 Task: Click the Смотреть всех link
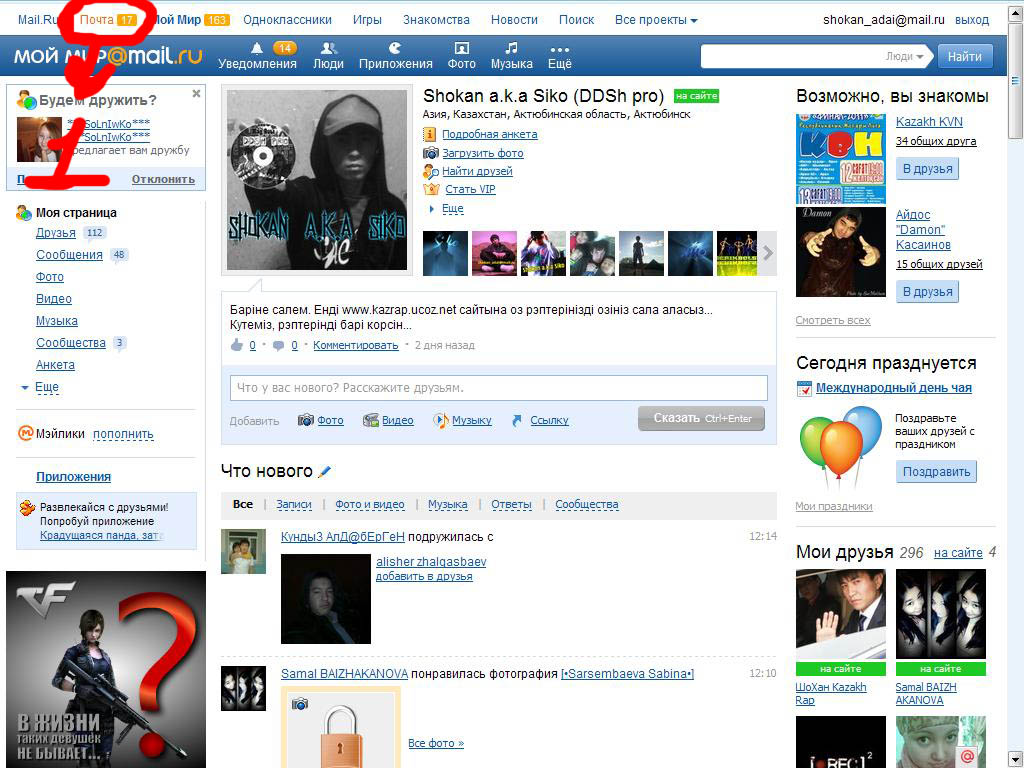point(833,321)
